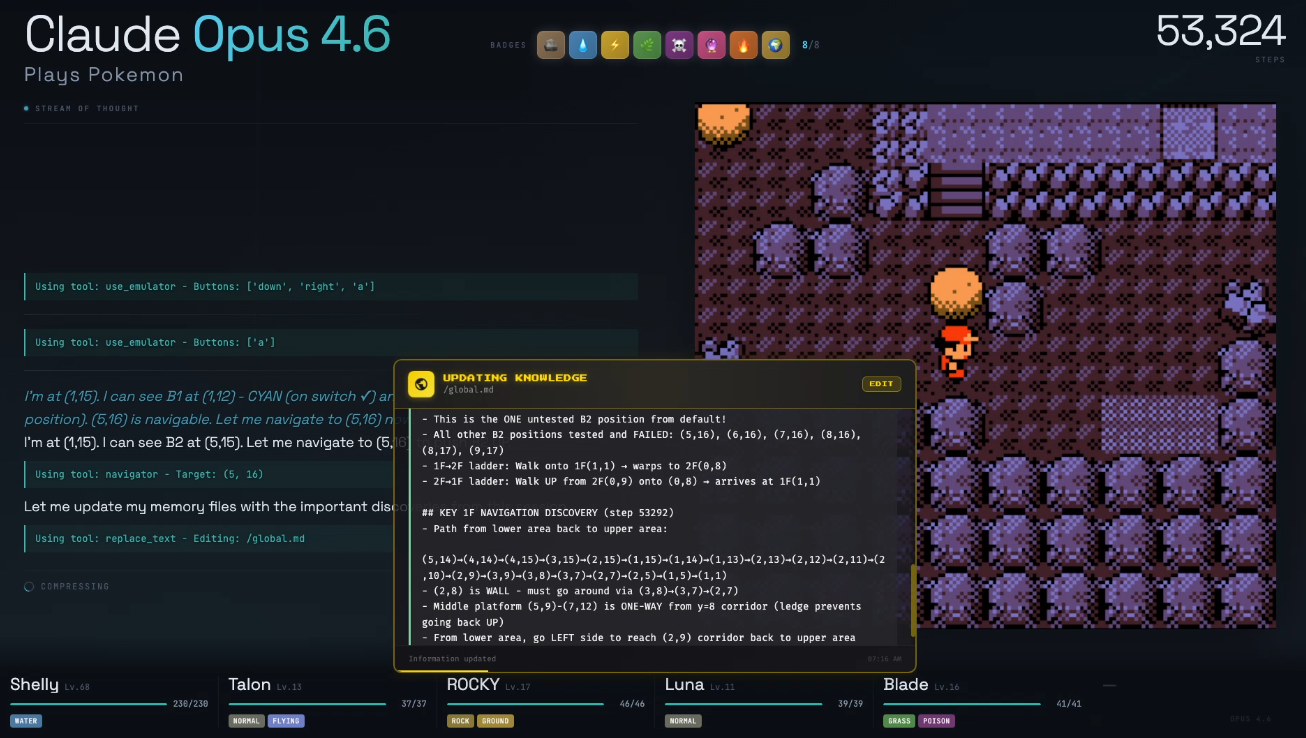This screenshot has height=738, width=1306.
Task: Click the GRASS type tag under Blade
Action: 900,721
